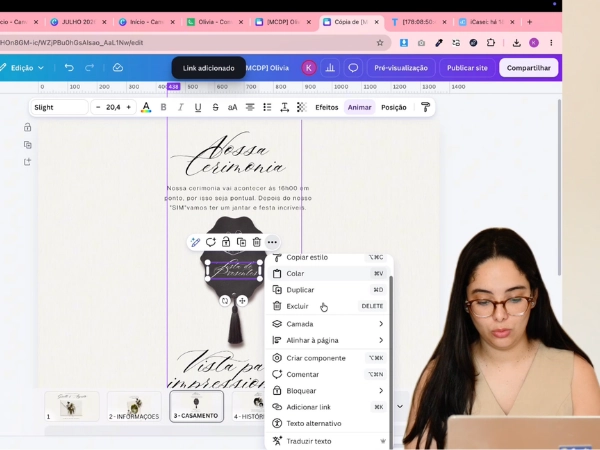
Task: Check cloud save status icon
Action: pos(118,68)
